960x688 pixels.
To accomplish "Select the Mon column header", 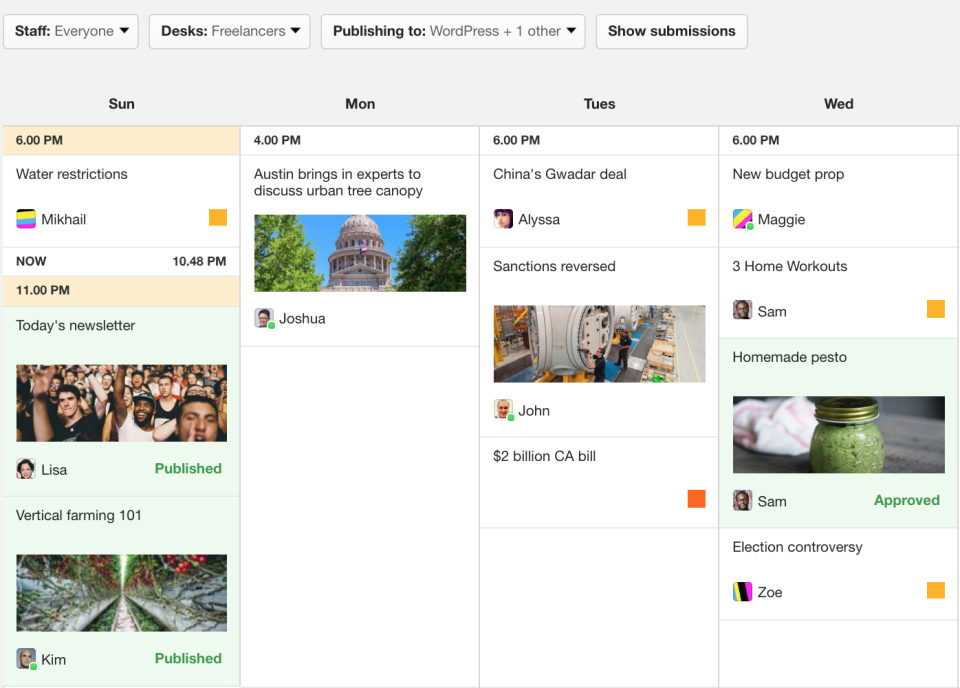I will pos(360,103).
